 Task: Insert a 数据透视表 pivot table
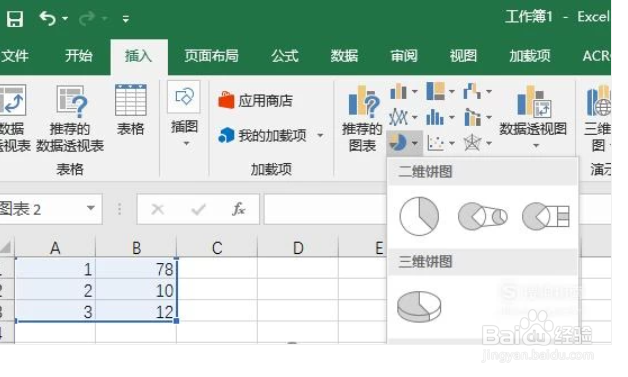point(13,118)
